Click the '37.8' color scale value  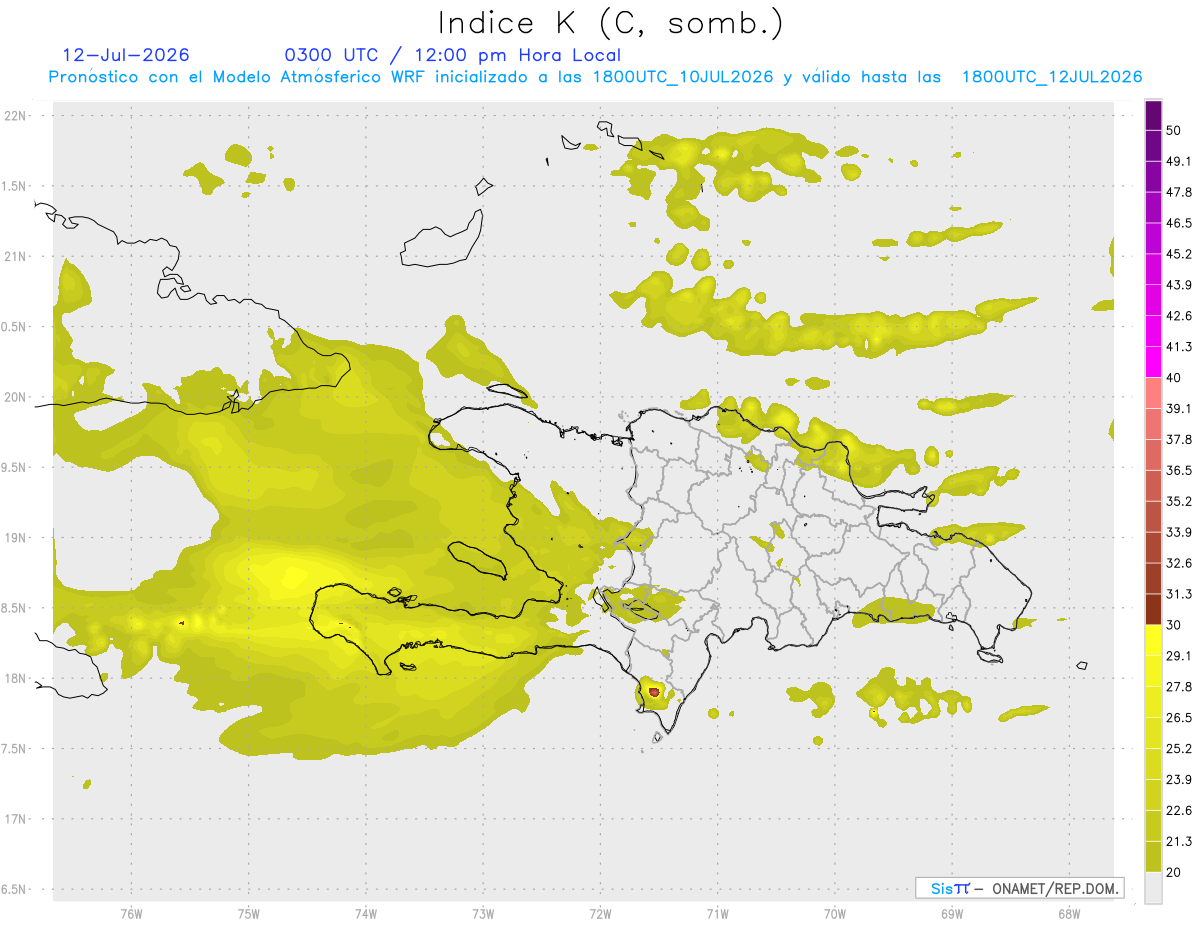pos(1178,440)
